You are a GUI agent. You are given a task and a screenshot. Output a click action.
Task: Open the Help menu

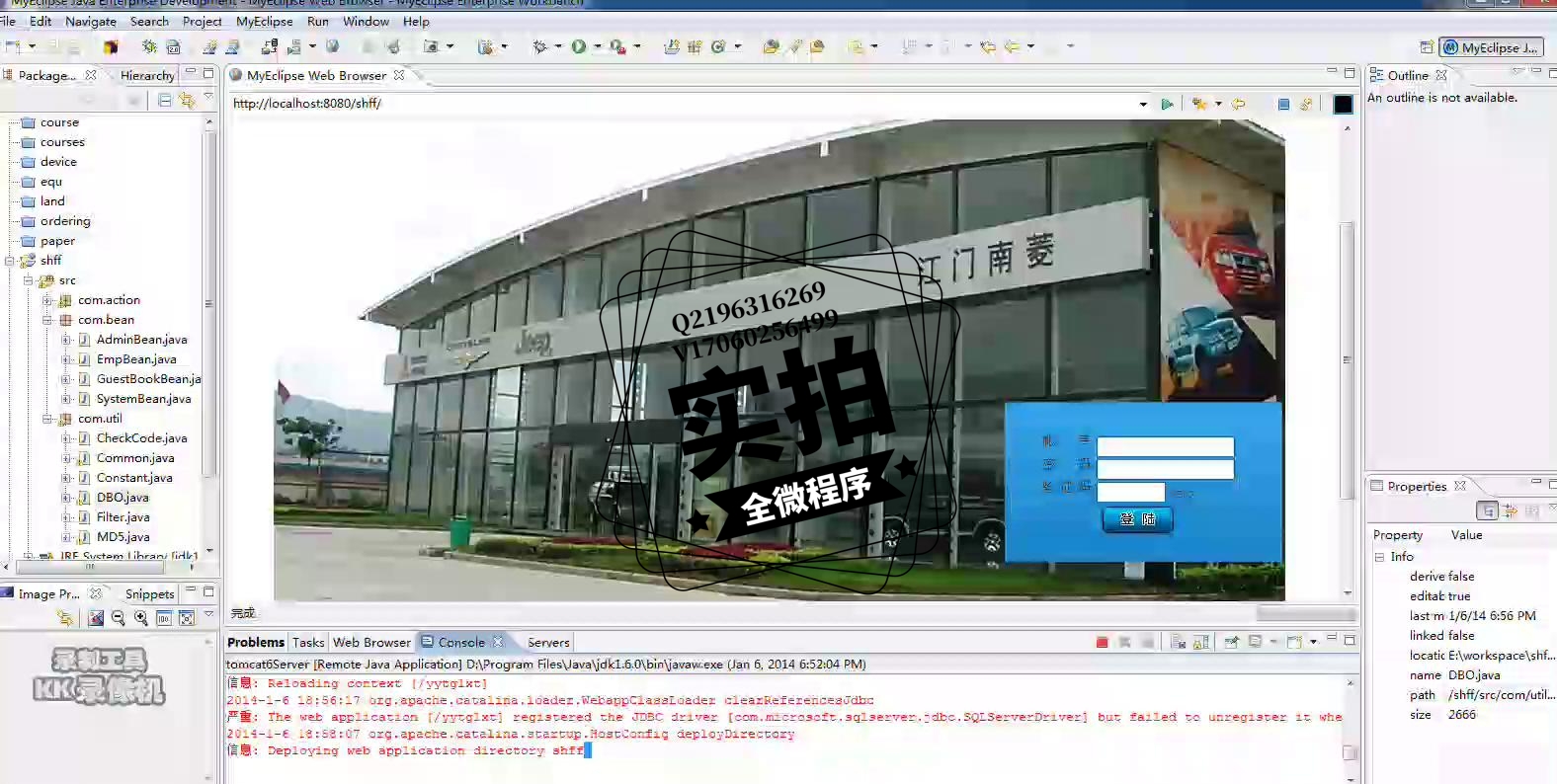[x=416, y=21]
